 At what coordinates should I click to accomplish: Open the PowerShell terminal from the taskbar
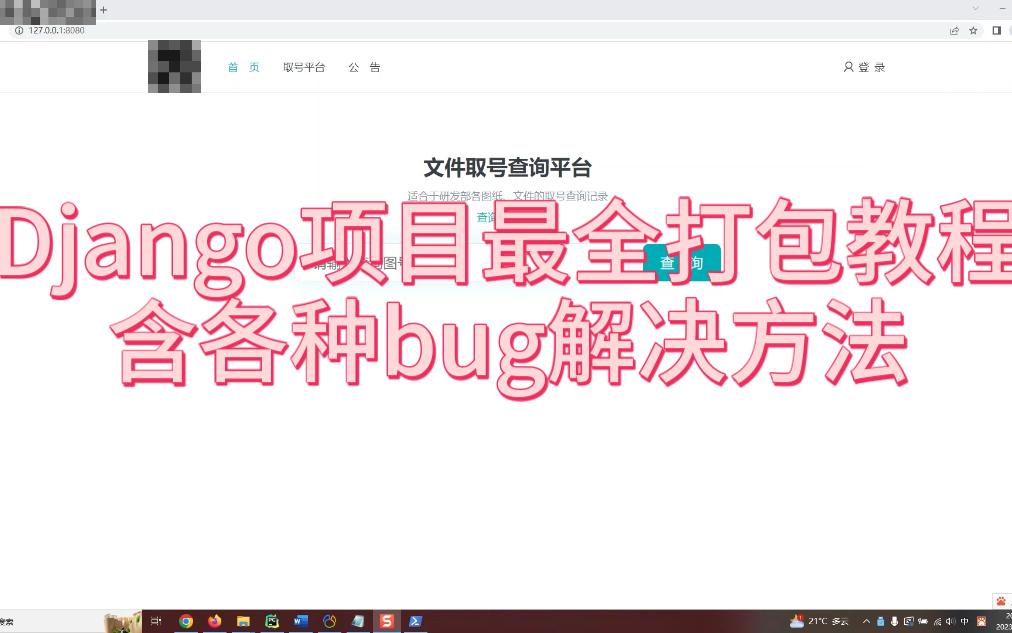point(414,621)
